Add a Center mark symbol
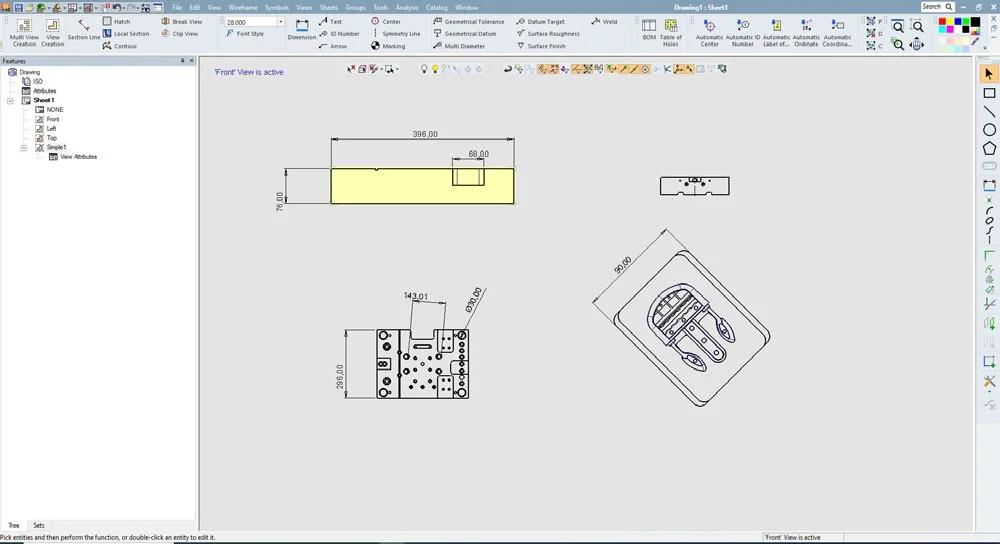 point(386,22)
